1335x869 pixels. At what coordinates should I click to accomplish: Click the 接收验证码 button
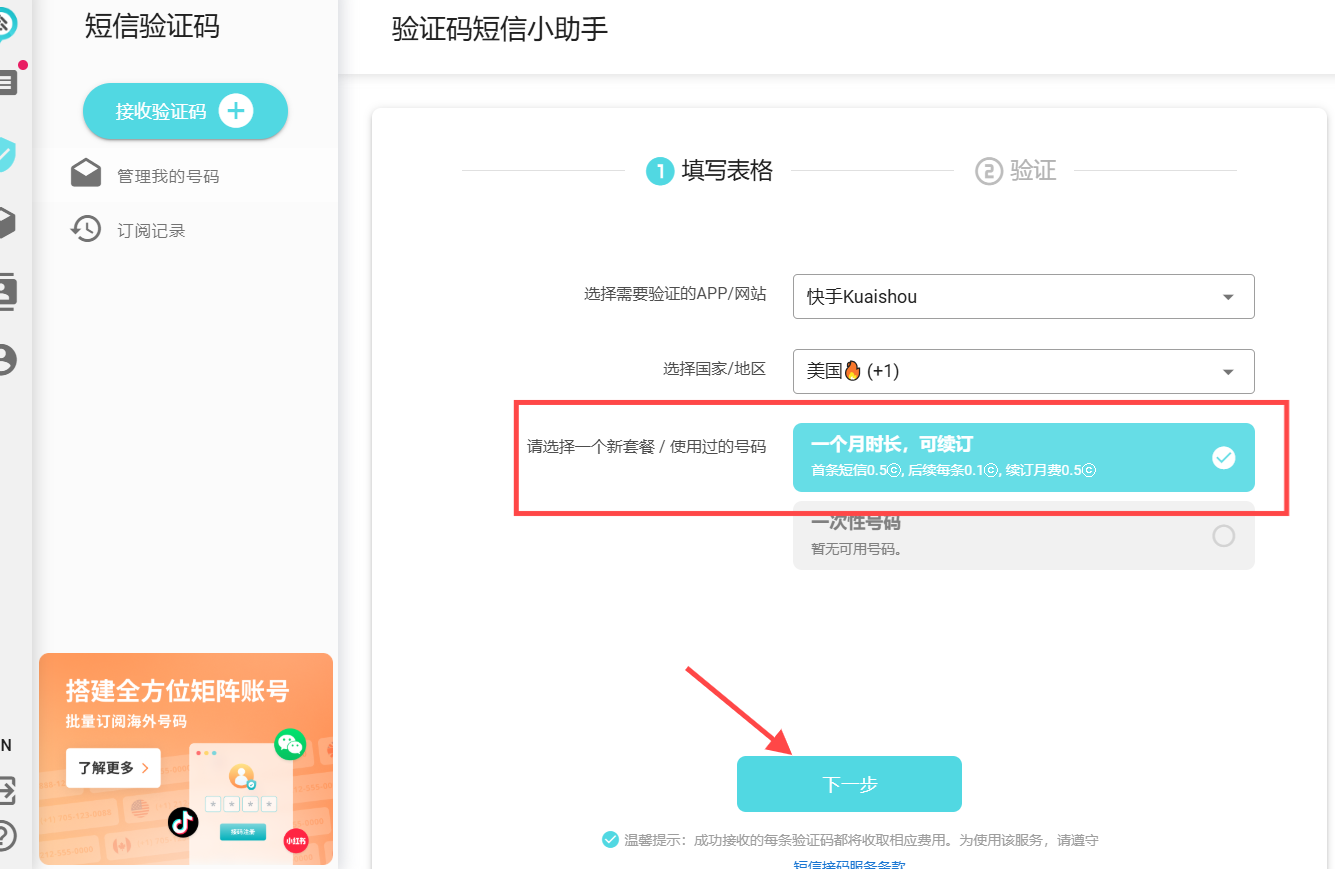185,111
